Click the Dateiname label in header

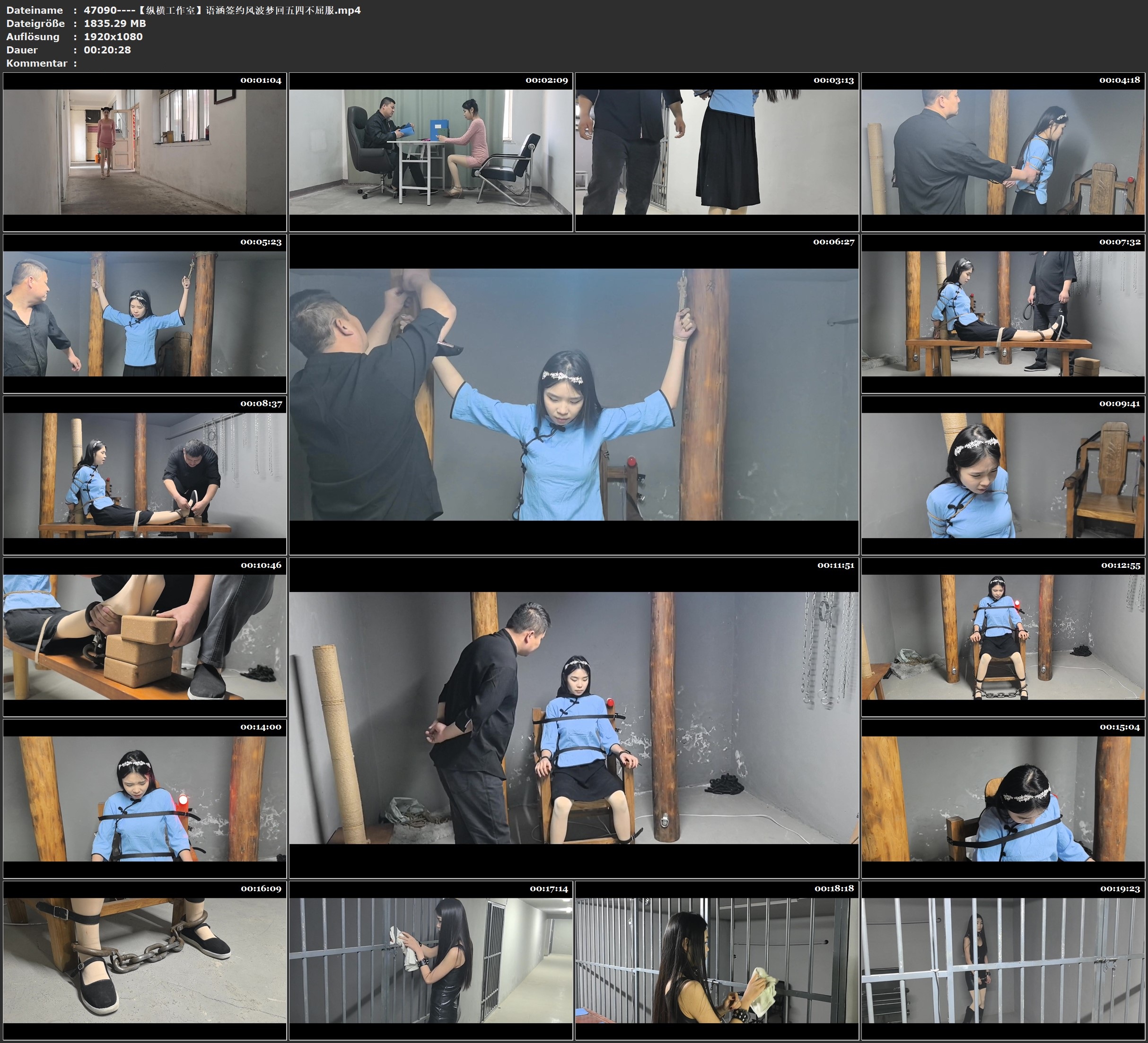(34, 10)
